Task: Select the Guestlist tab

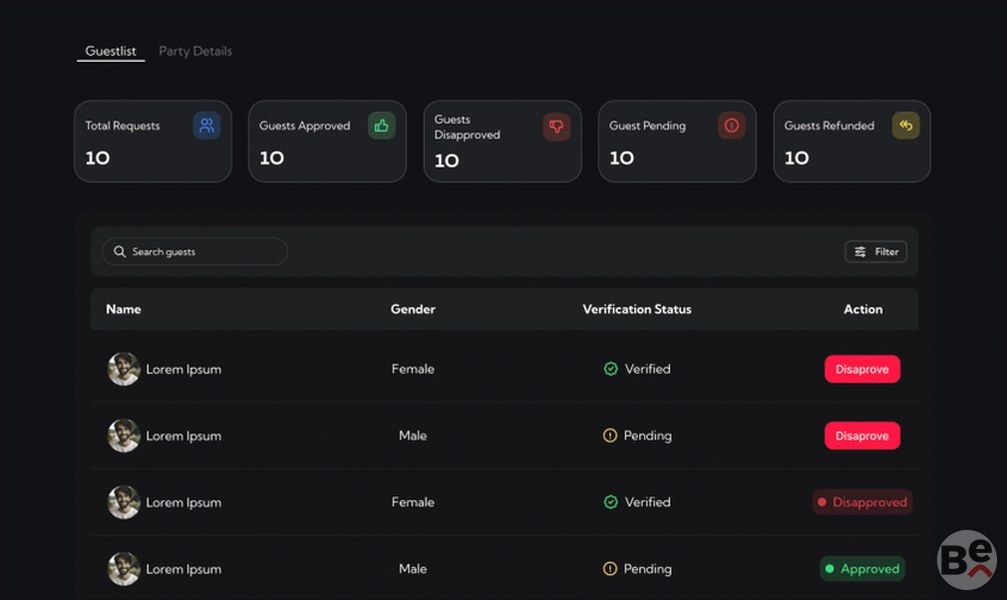Action: [x=111, y=51]
